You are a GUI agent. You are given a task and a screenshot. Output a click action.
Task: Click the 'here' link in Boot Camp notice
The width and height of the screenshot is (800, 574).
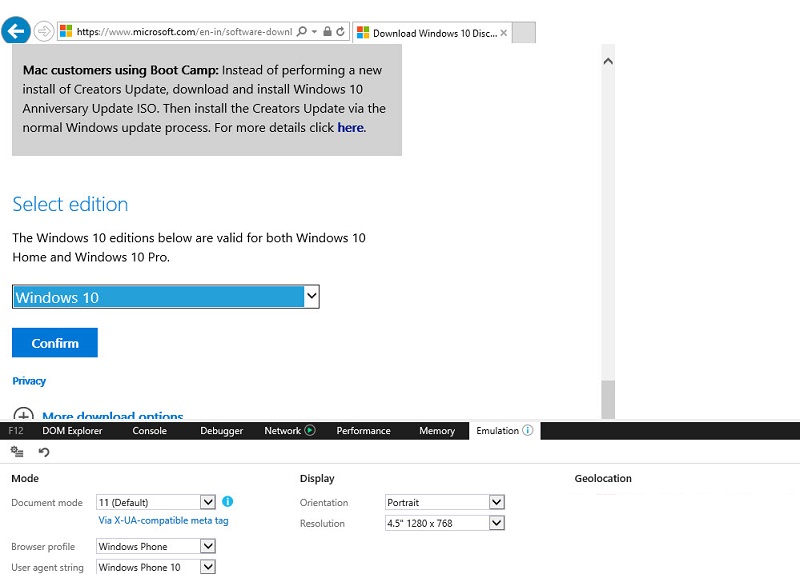[351, 128]
